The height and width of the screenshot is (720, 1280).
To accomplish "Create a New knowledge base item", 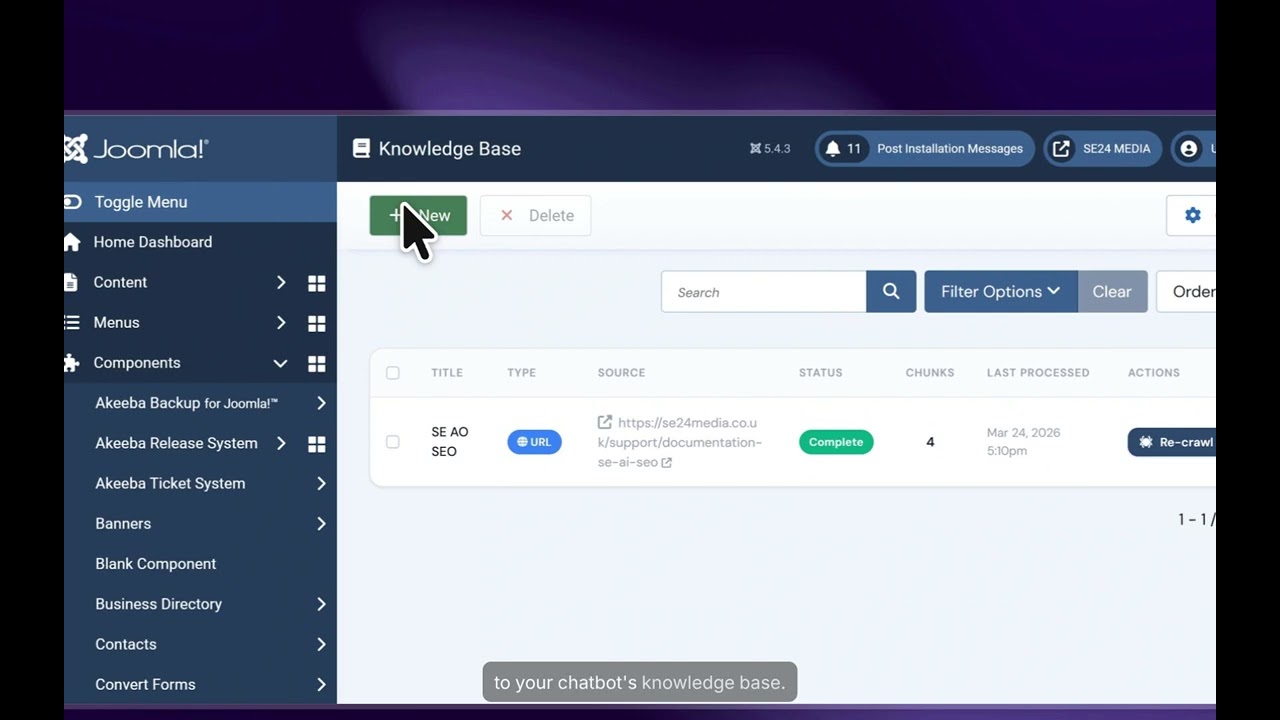I will (x=418, y=215).
